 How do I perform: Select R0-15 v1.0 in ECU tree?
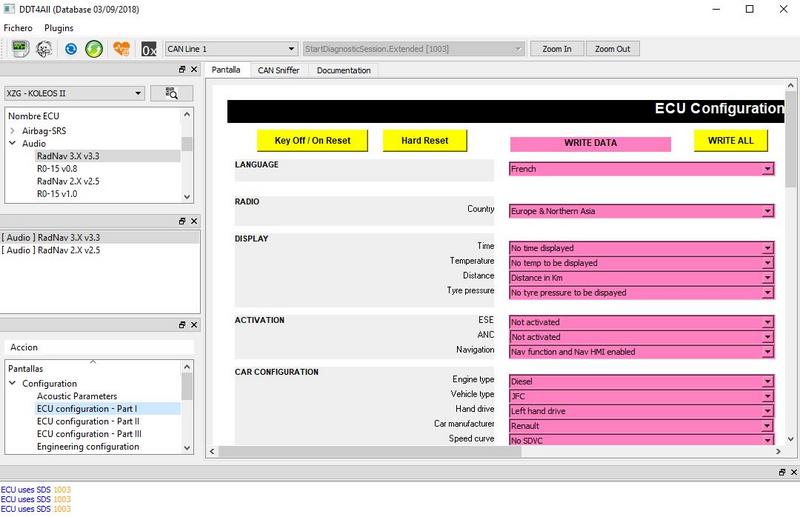[x=57, y=194]
